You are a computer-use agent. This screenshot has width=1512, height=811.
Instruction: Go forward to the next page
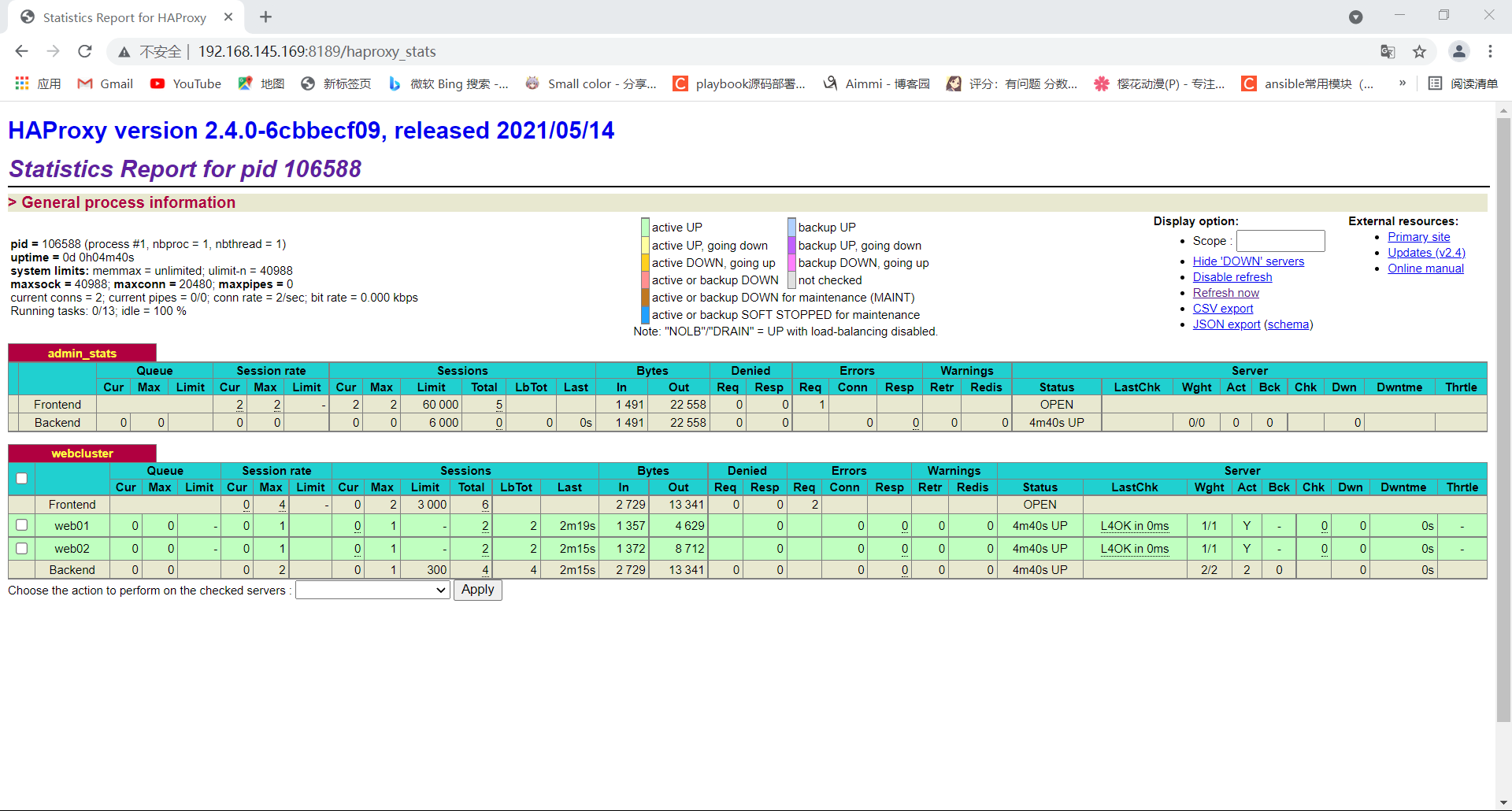[x=53, y=51]
